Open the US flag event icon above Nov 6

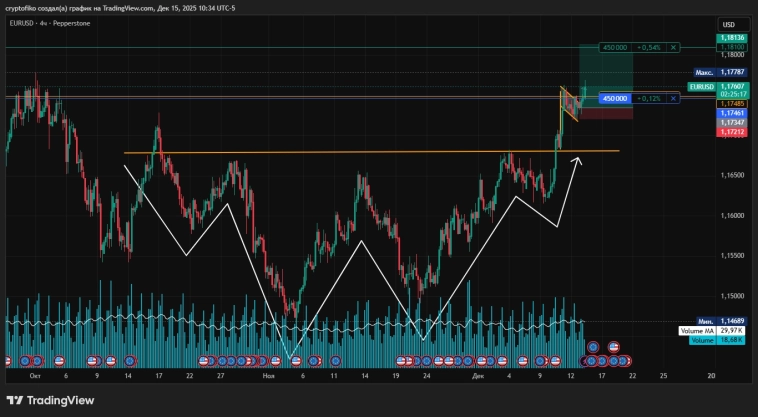tap(296, 361)
